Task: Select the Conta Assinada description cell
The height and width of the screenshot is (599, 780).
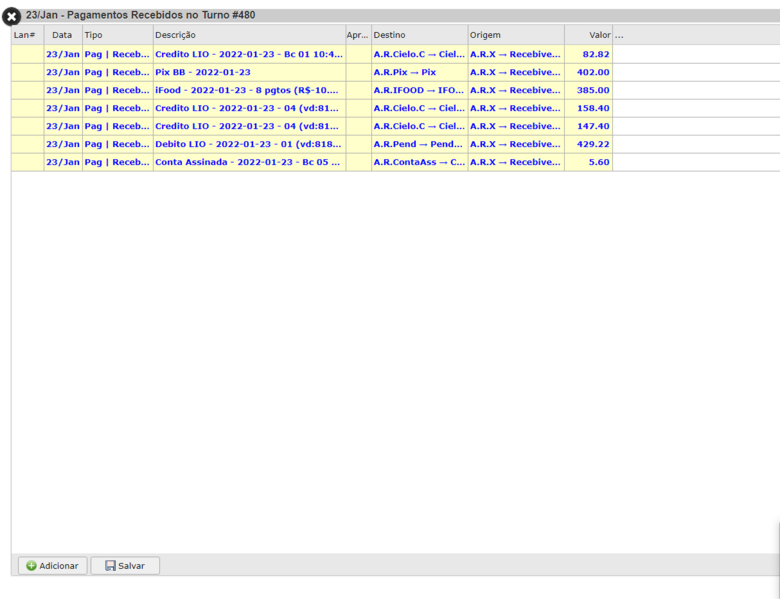Action: click(x=249, y=162)
